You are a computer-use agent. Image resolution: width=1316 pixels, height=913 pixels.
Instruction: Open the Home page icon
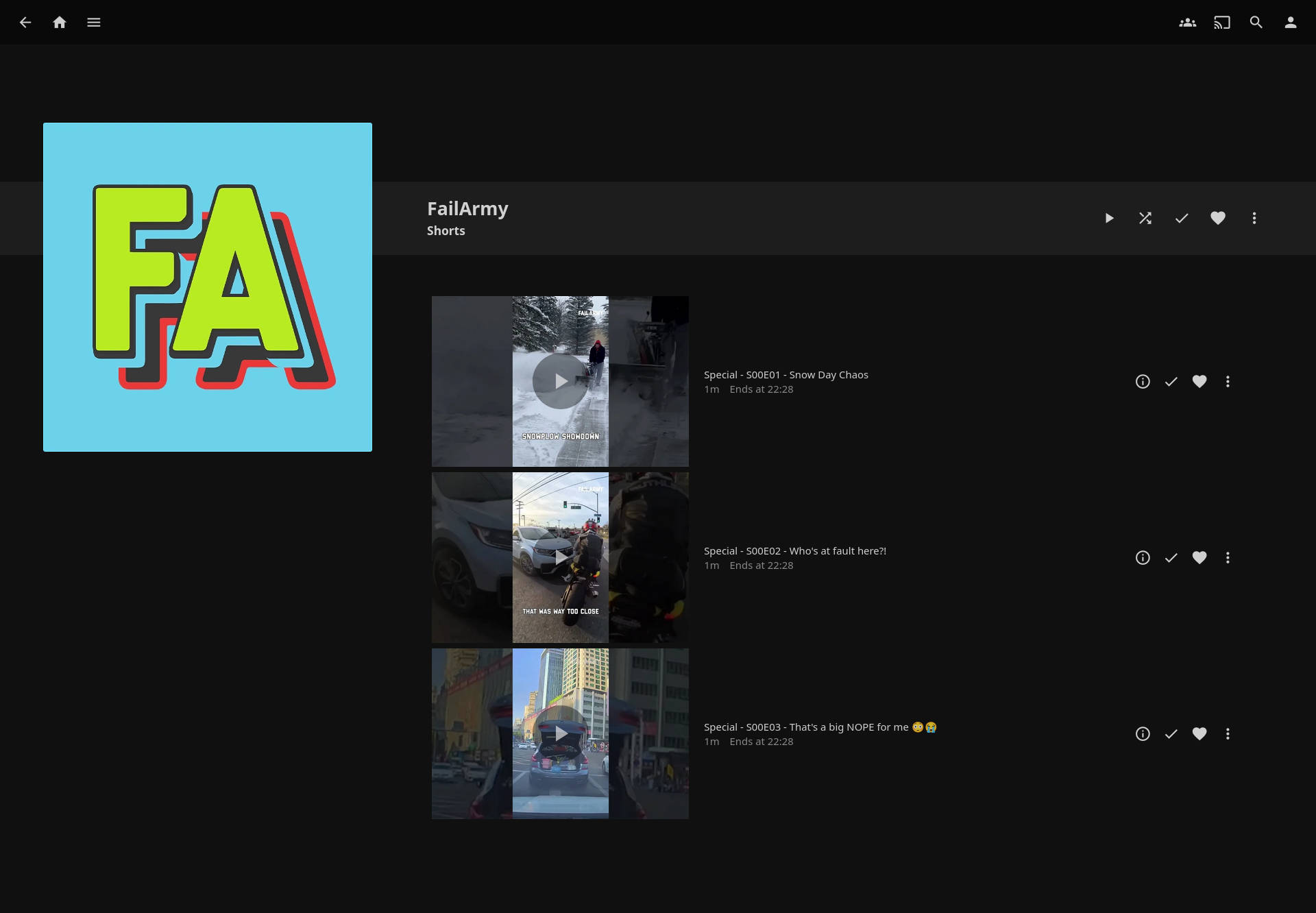[60, 23]
